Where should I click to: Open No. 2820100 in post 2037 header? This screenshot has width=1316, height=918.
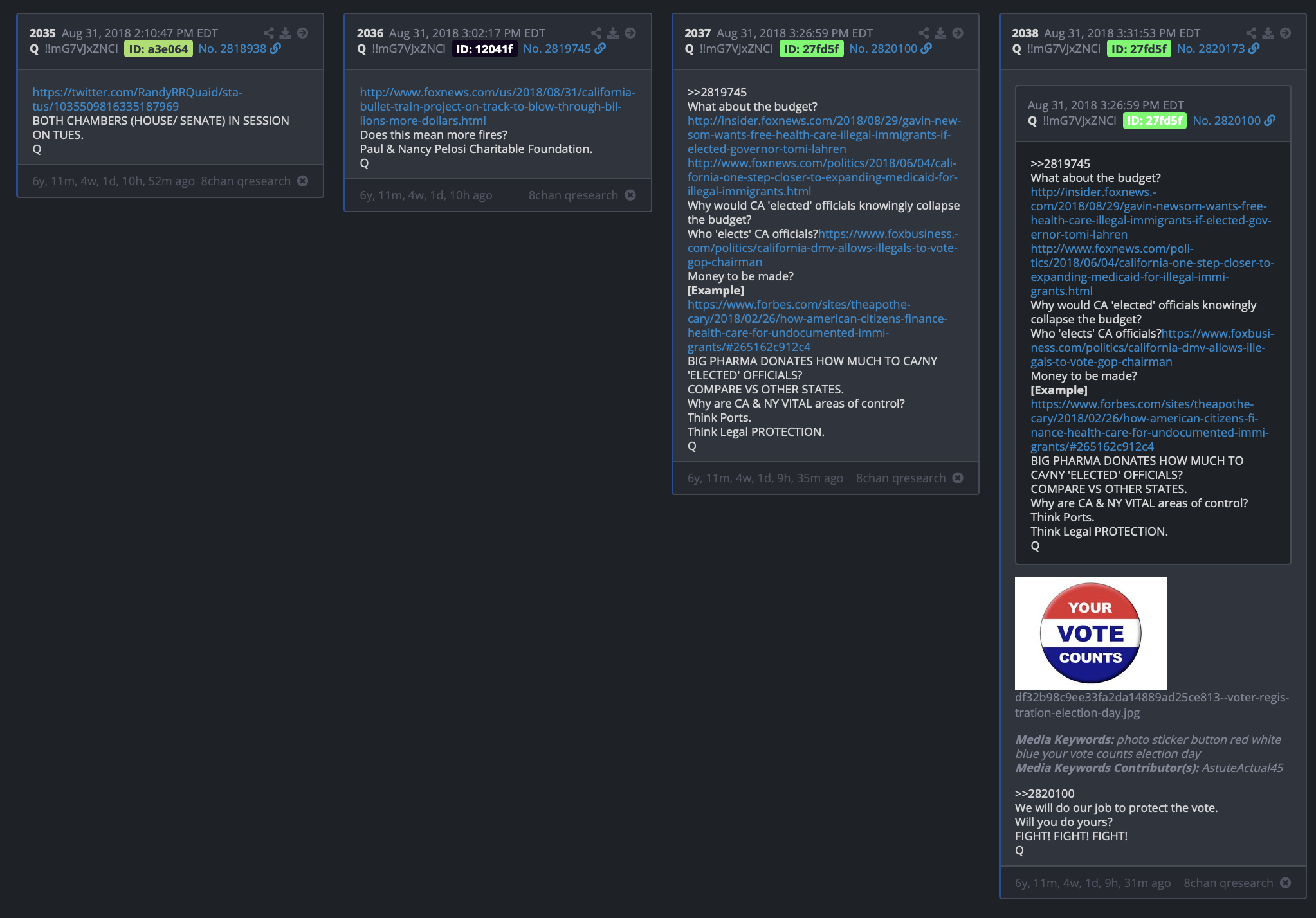click(883, 48)
